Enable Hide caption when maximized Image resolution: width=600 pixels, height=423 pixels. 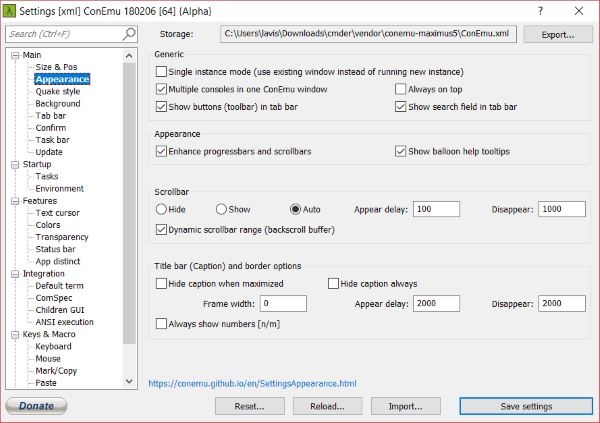coord(161,284)
